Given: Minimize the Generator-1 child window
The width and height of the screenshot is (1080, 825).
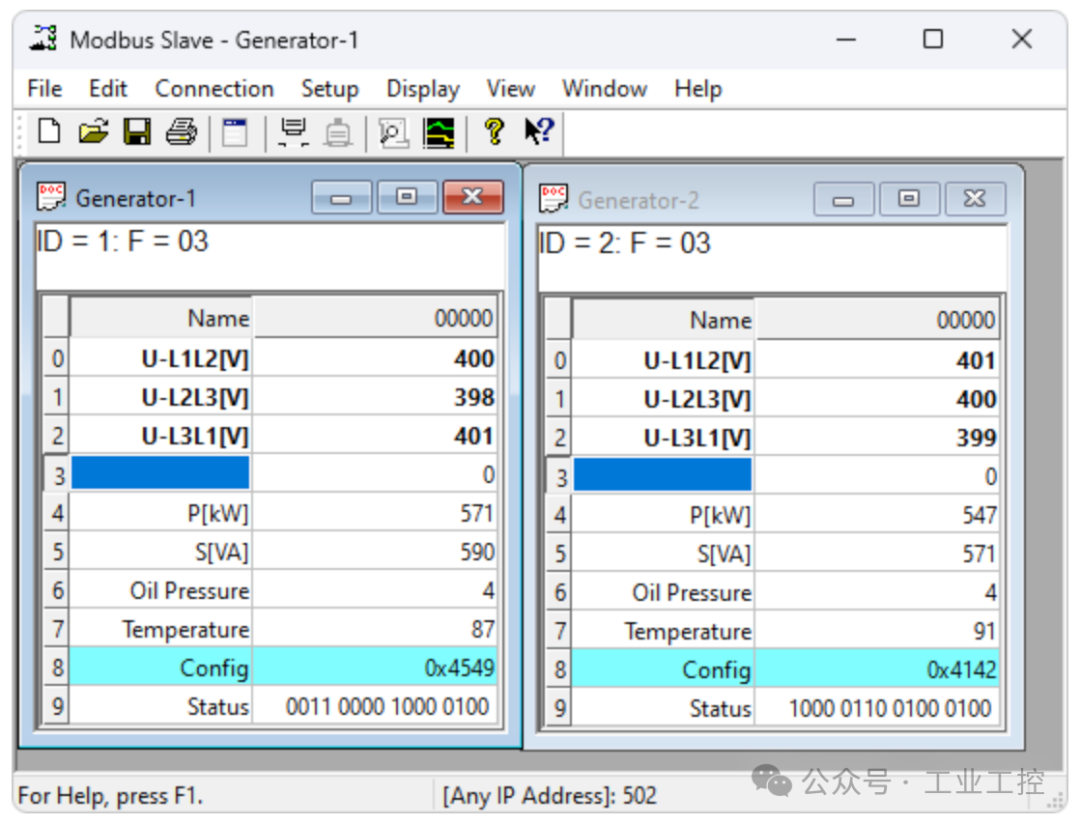Looking at the screenshot, I should click(341, 198).
